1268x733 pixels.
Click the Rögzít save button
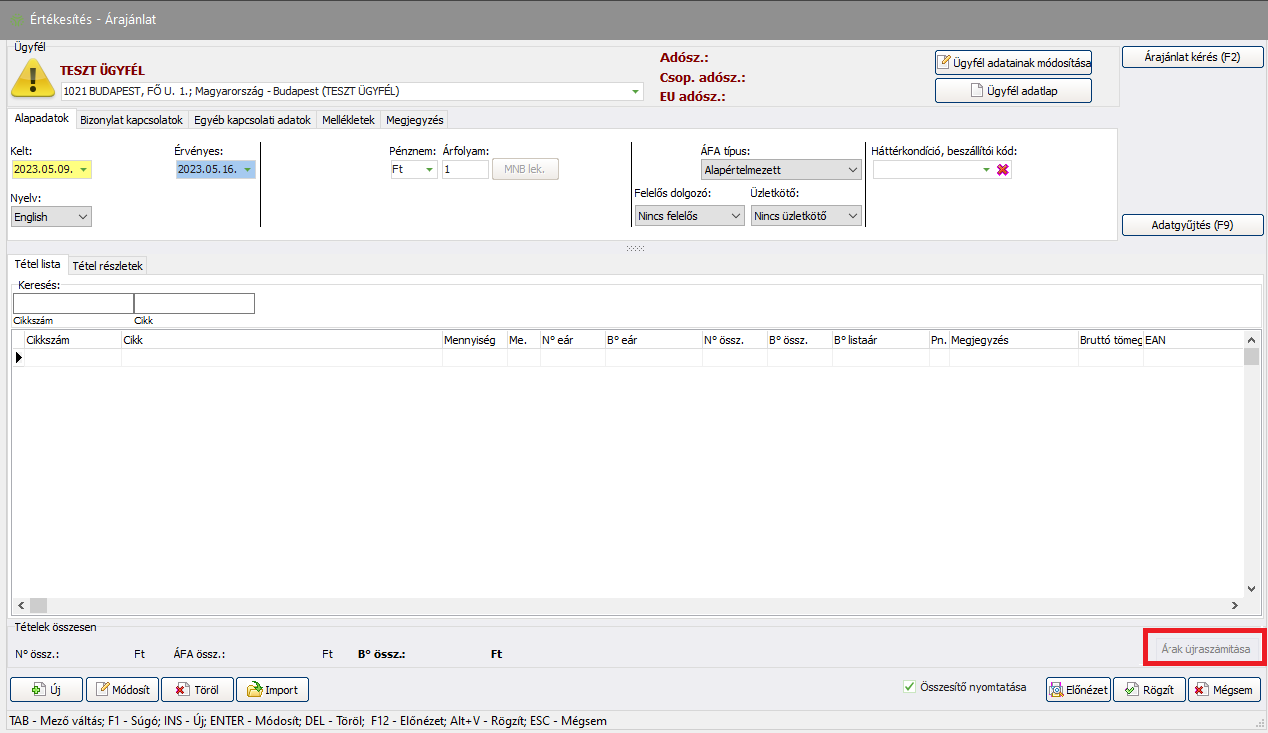tap(1150, 690)
